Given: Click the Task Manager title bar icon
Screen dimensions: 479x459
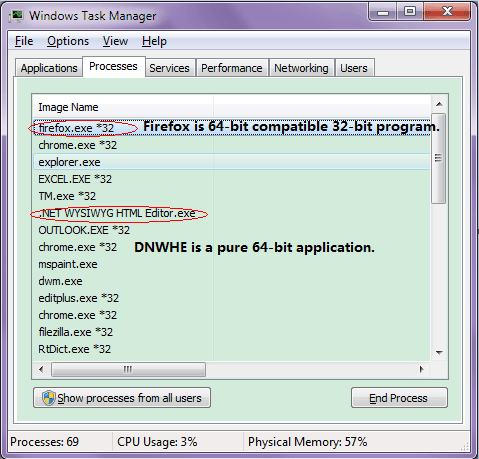Looking at the screenshot, I should click(16, 16).
